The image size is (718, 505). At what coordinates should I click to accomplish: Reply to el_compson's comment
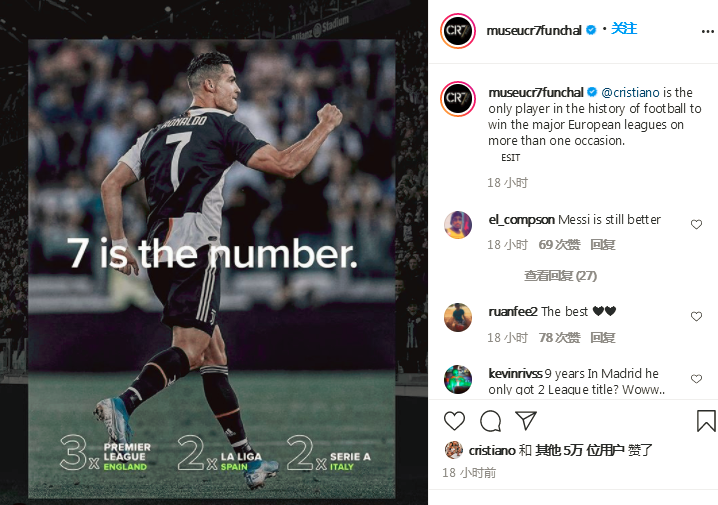tap(602, 244)
